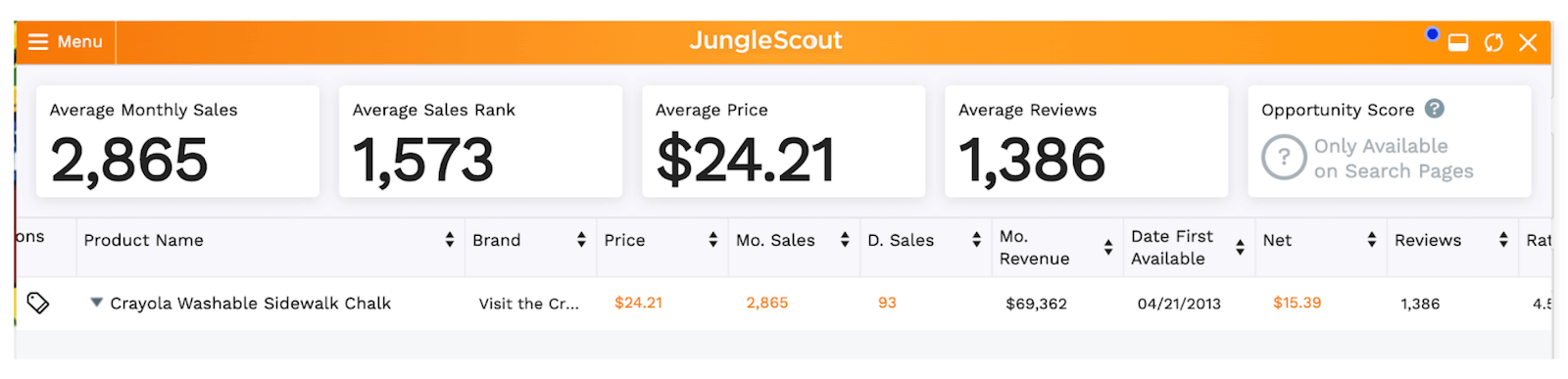Click the blue notification dot in header
Image resolution: width=1568 pixels, height=379 pixels.
(1432, 34)
